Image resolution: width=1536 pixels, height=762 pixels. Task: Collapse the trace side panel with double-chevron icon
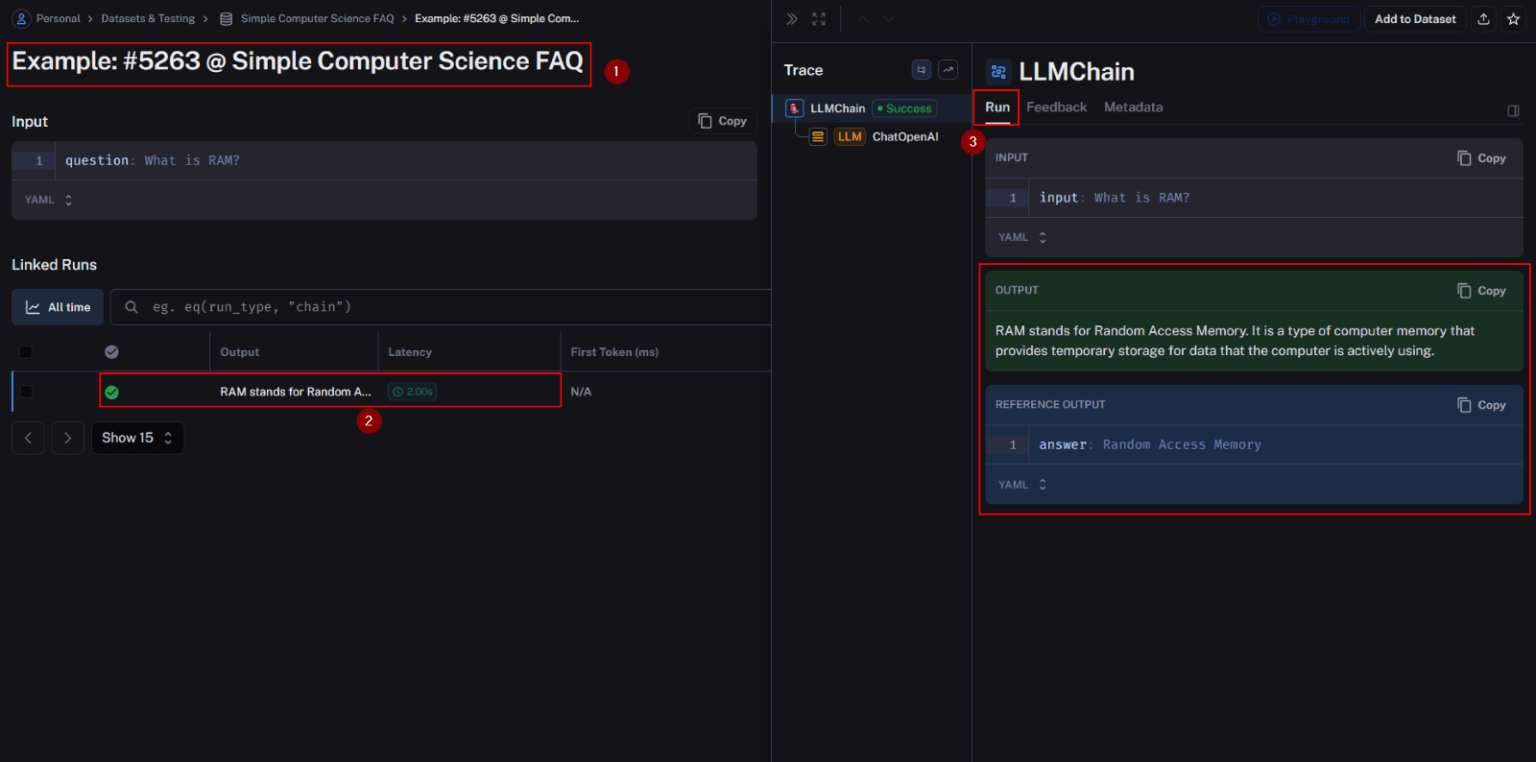tap(792, 19)
